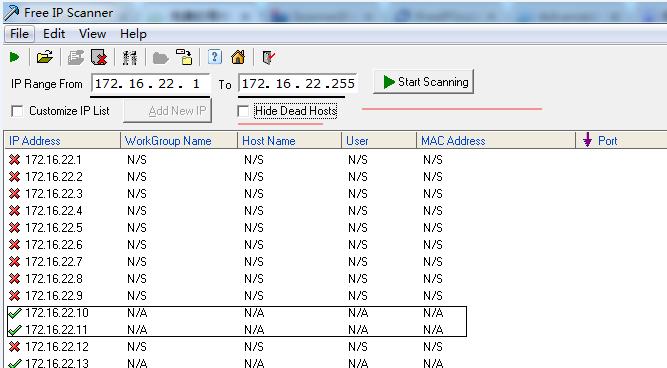Click green check icon for 172.16.22.10
This screenshot has width=667, height=368.
(x=14, y=313)
